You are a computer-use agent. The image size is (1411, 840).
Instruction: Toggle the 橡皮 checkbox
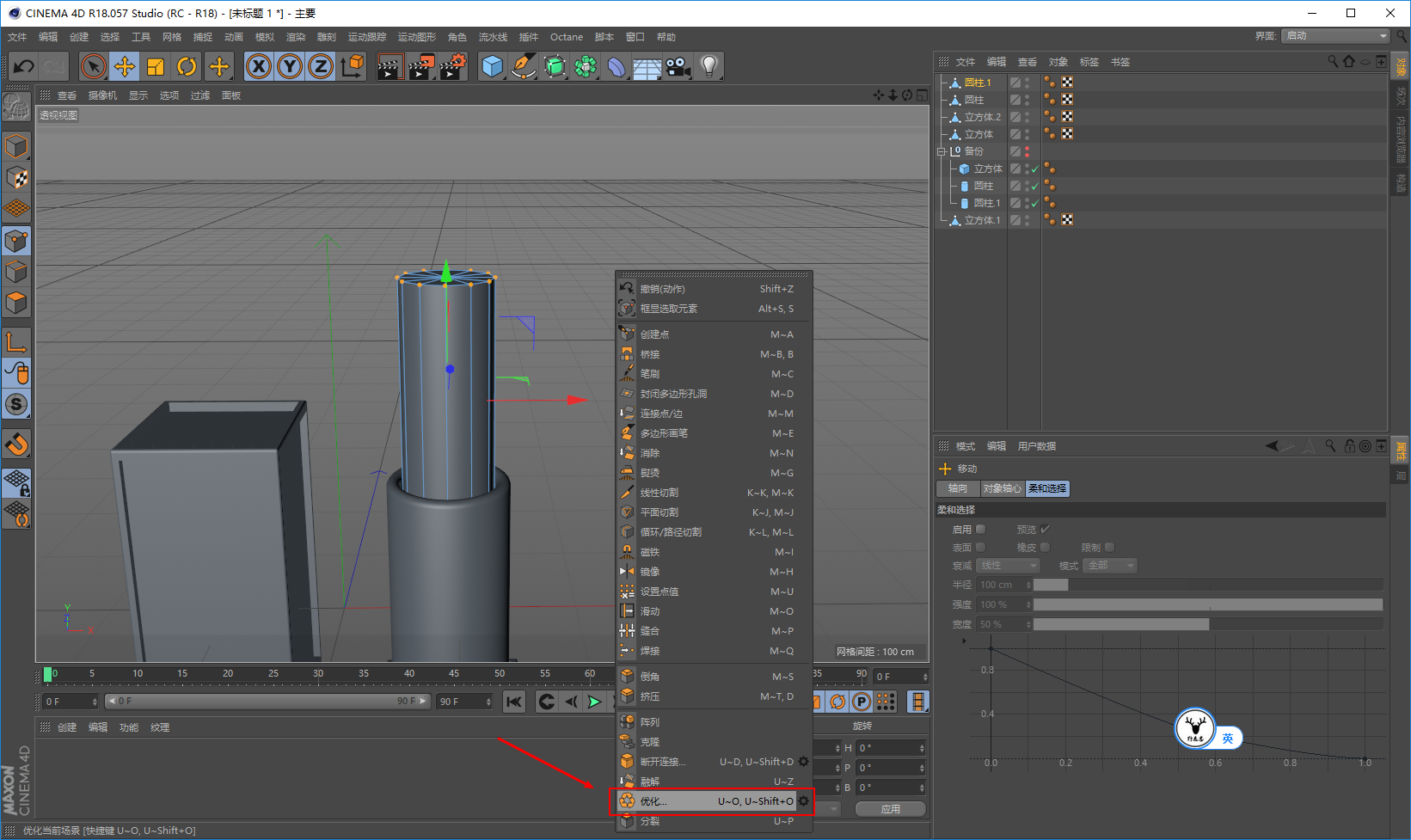(1046, 547)
